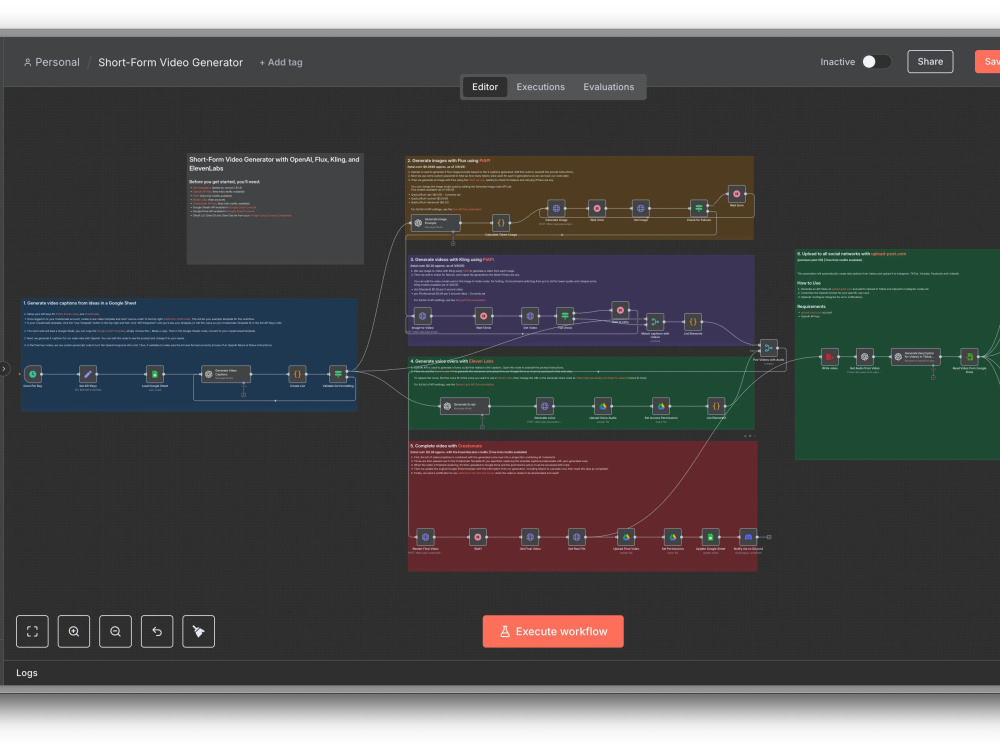Select the List Elements node in the Kling section
This screenshot has width=1000, height=750.
coord(693,322)
